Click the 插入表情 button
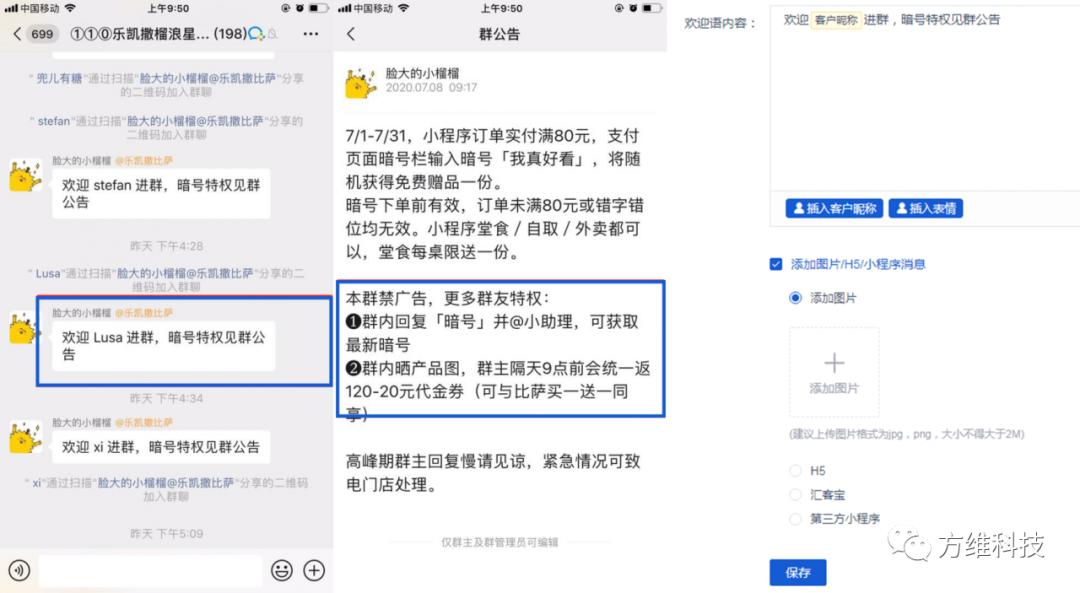The image size is (1080, 593). click(926, 209)
